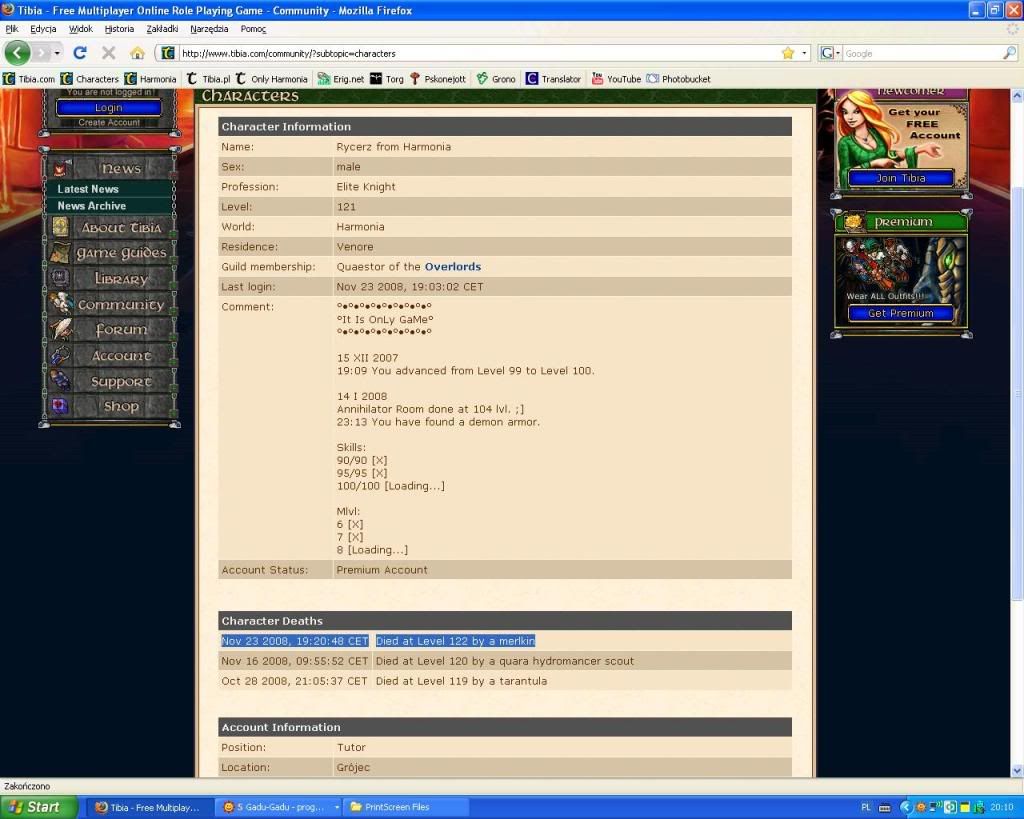The height and width of the screenshot is (819, 1024).
Task: Open the Narzędzia menu
Action: click(209, 29)
